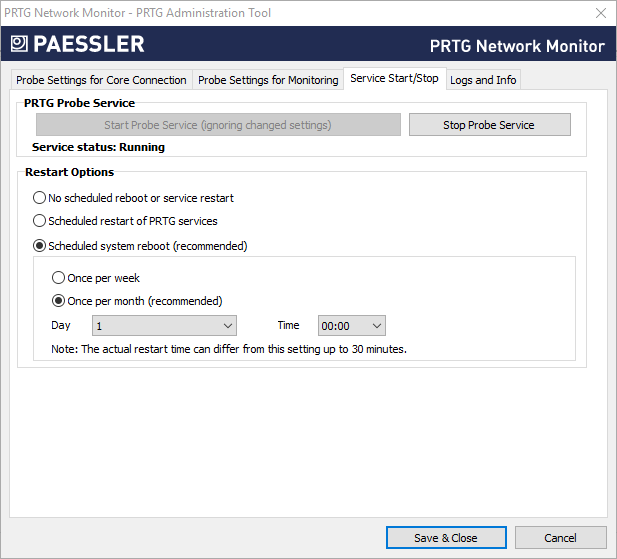Viewport: 617px width, 559px height.
Task: Open the Probe Settings for Monitoring tab
Action: click(268, 80)
